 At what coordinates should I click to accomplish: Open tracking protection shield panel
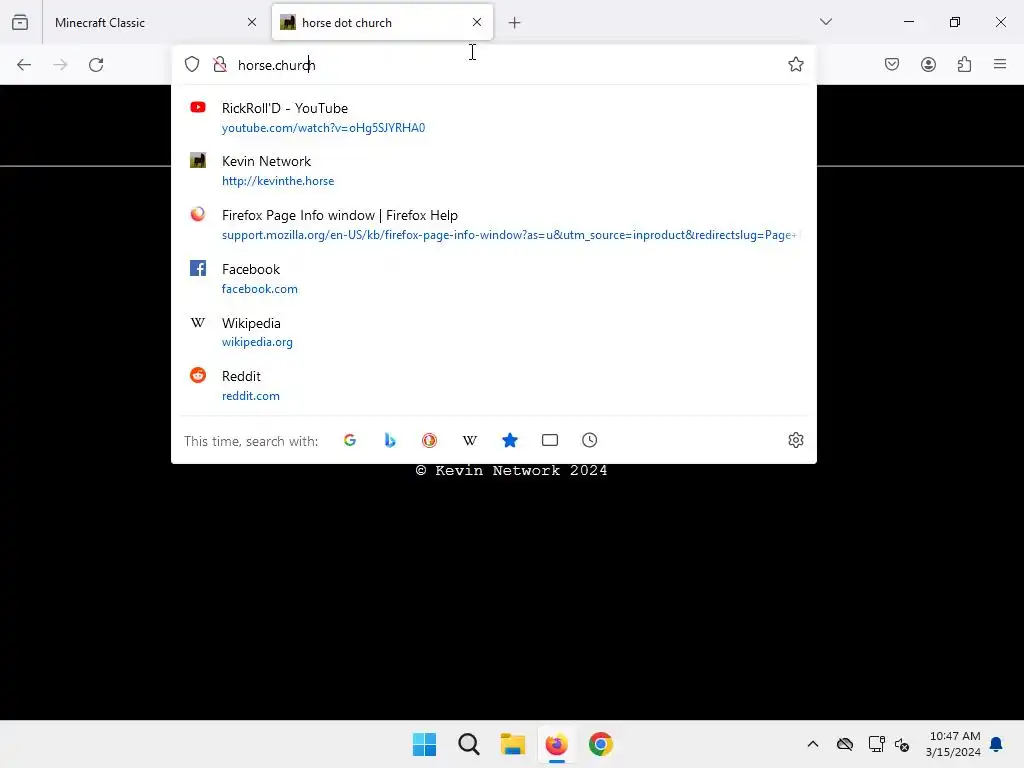(x=191, y=64)
